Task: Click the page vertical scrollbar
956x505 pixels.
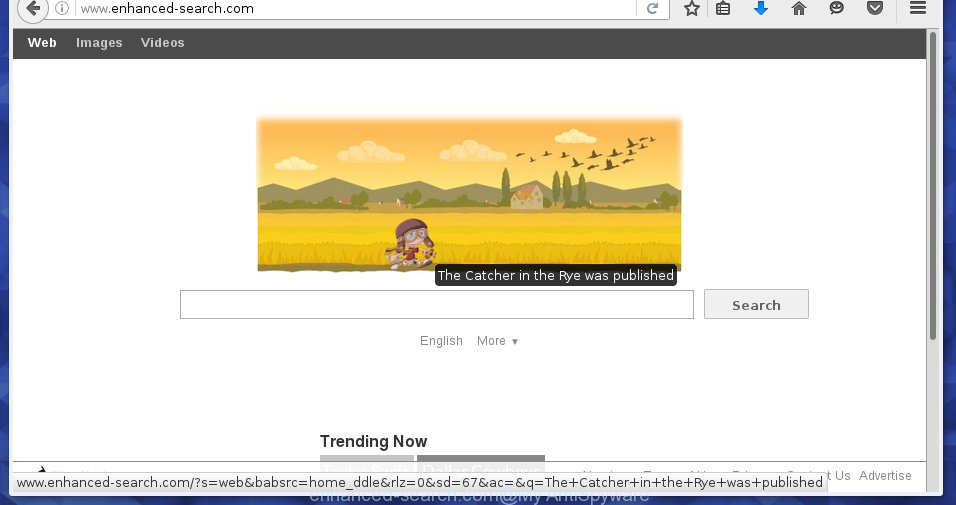Action: [x=932, y=186]
